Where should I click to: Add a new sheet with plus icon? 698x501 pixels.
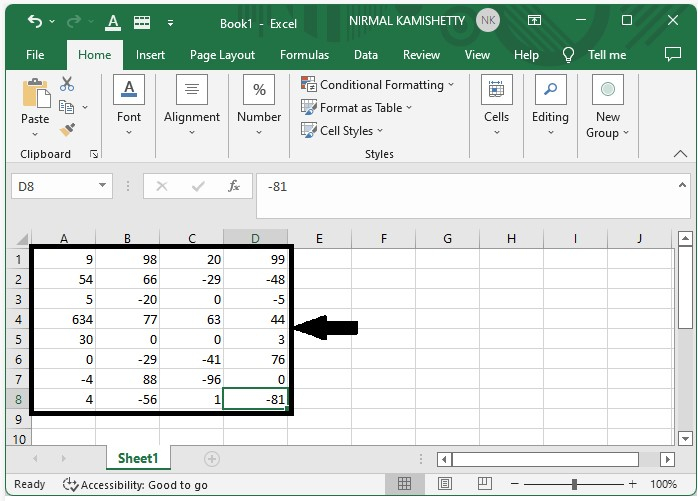pyautogui.click(x=211, y=458)
